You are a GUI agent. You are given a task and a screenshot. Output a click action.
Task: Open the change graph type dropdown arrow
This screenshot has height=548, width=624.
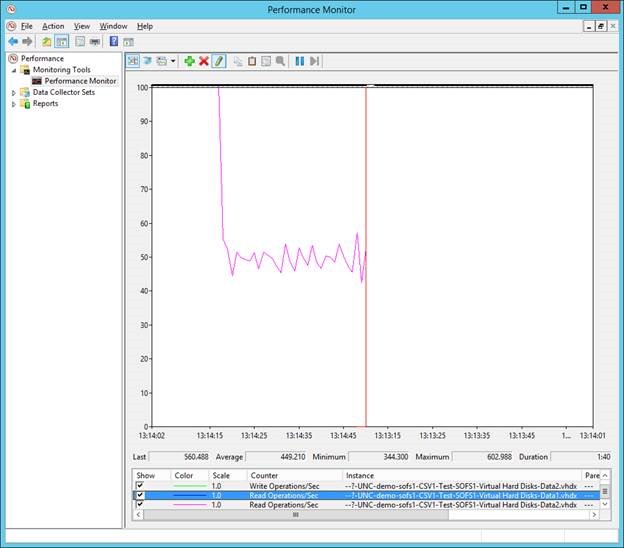(173, 61)
